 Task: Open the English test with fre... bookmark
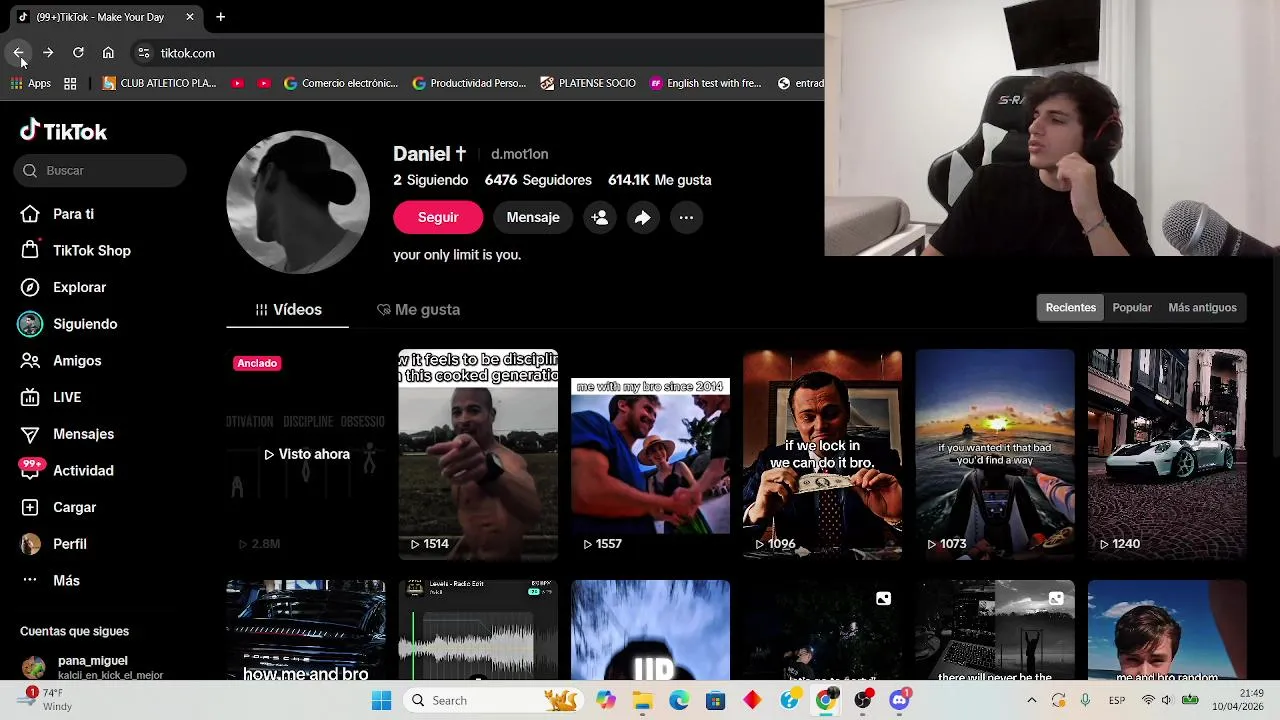(706, 83)
